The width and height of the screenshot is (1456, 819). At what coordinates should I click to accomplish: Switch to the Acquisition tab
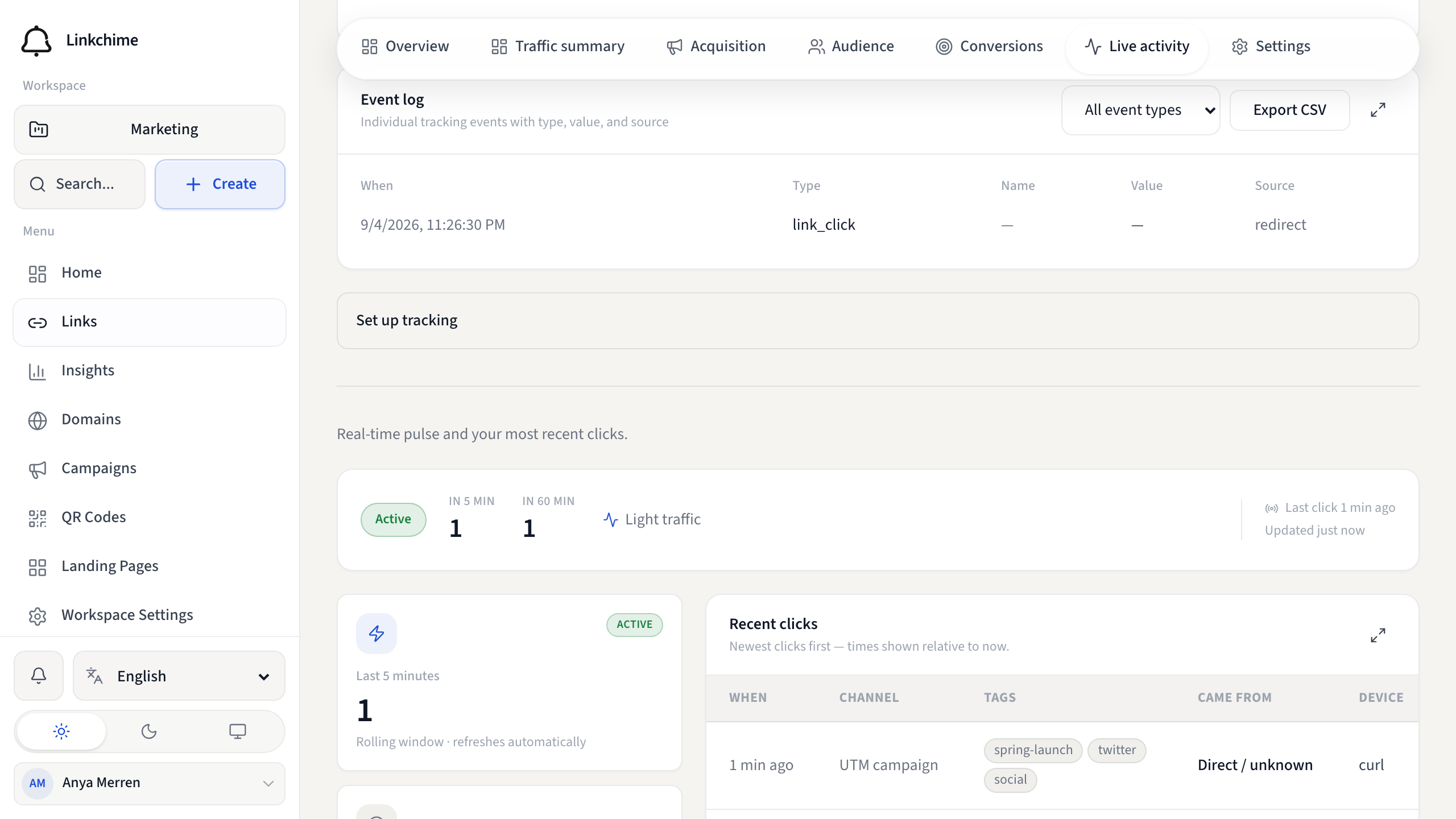click(715, 47)
